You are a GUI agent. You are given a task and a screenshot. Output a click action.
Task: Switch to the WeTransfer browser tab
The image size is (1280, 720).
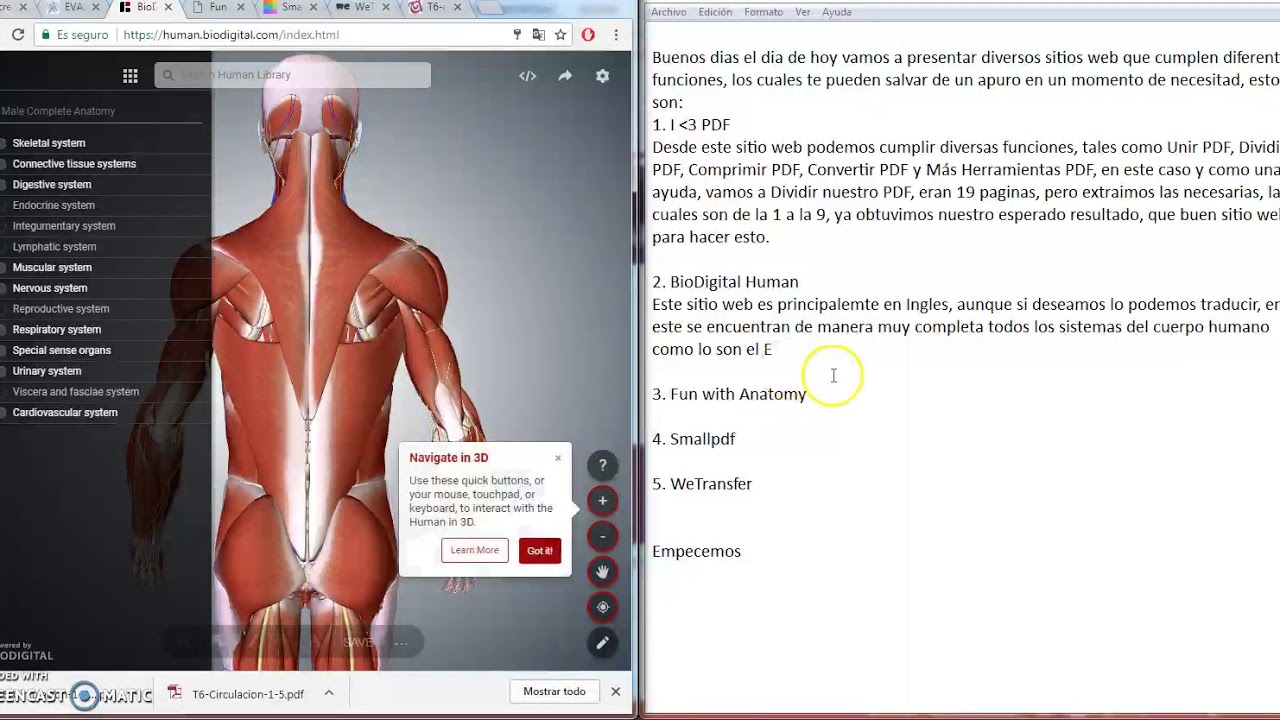[362, 7]
